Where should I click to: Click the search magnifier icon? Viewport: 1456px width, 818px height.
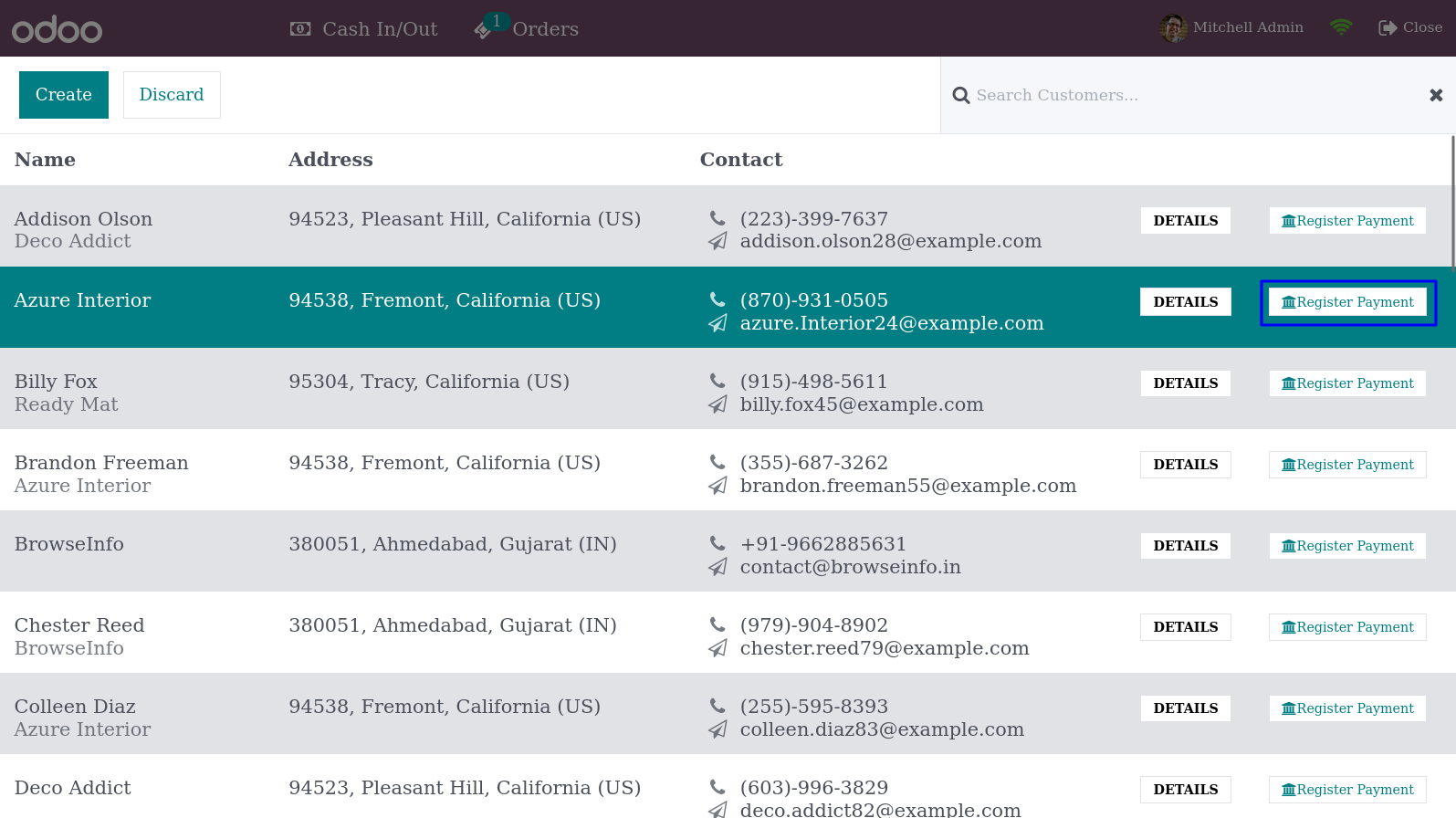(960, 96)
